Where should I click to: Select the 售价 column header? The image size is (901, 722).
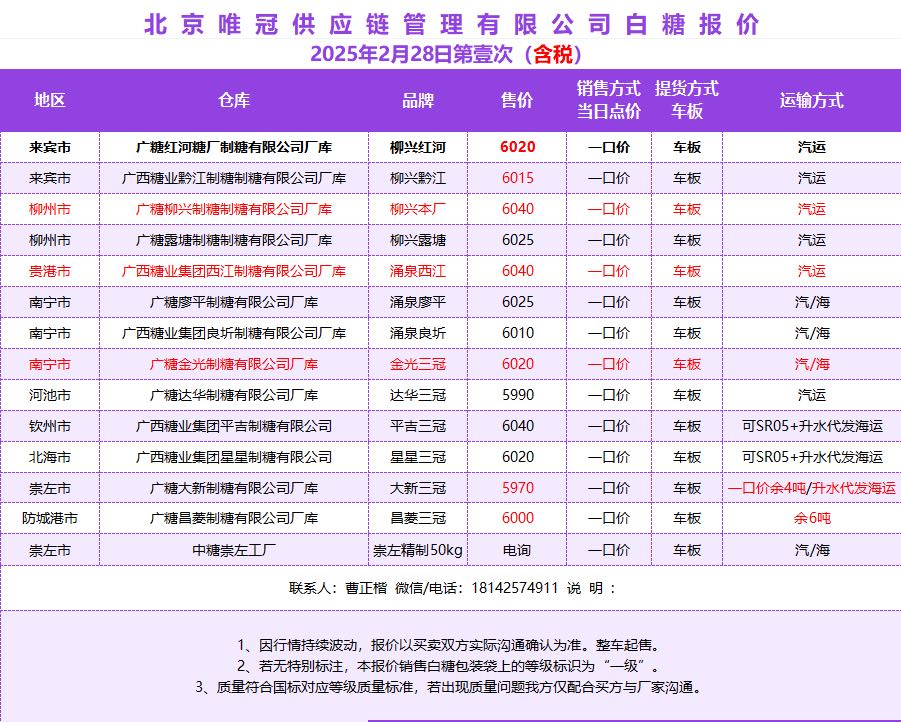pyautogui.click(x=517, y=100)
